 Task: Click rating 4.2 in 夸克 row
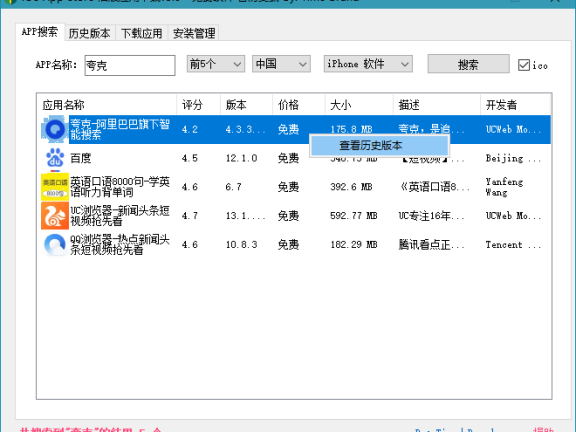[x=190, y=129]
